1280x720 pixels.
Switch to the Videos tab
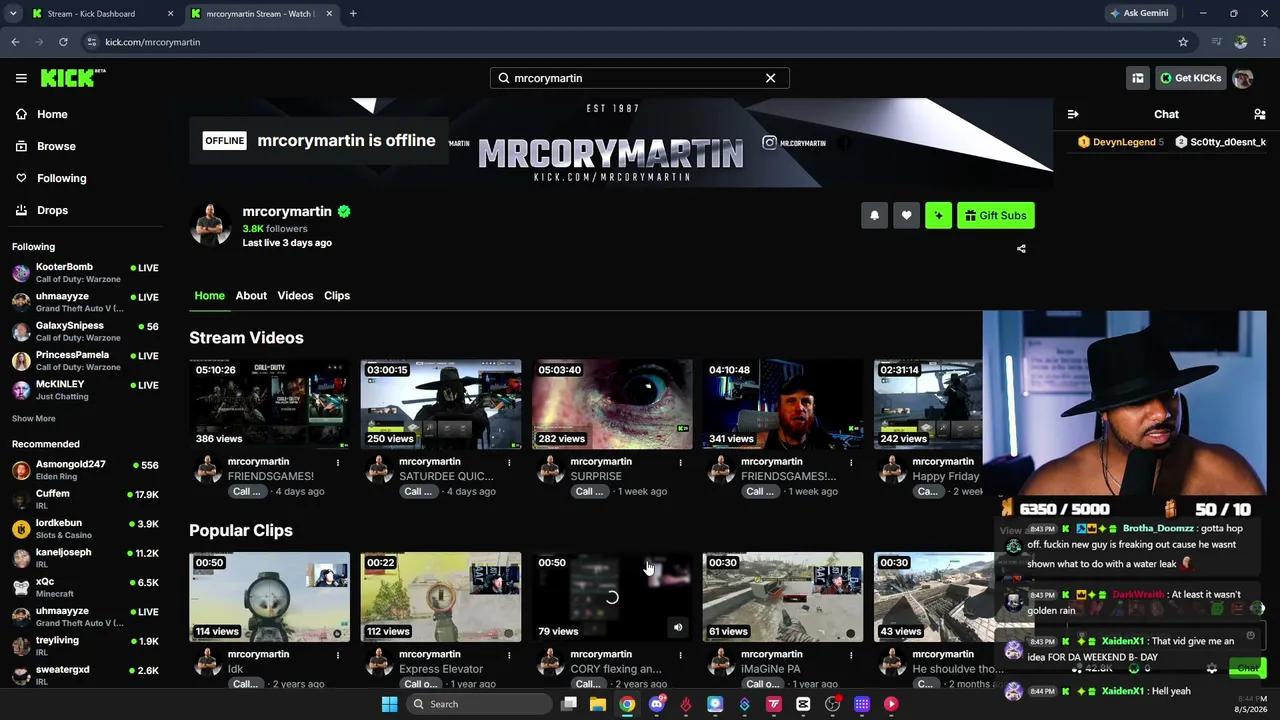point(295,296)
